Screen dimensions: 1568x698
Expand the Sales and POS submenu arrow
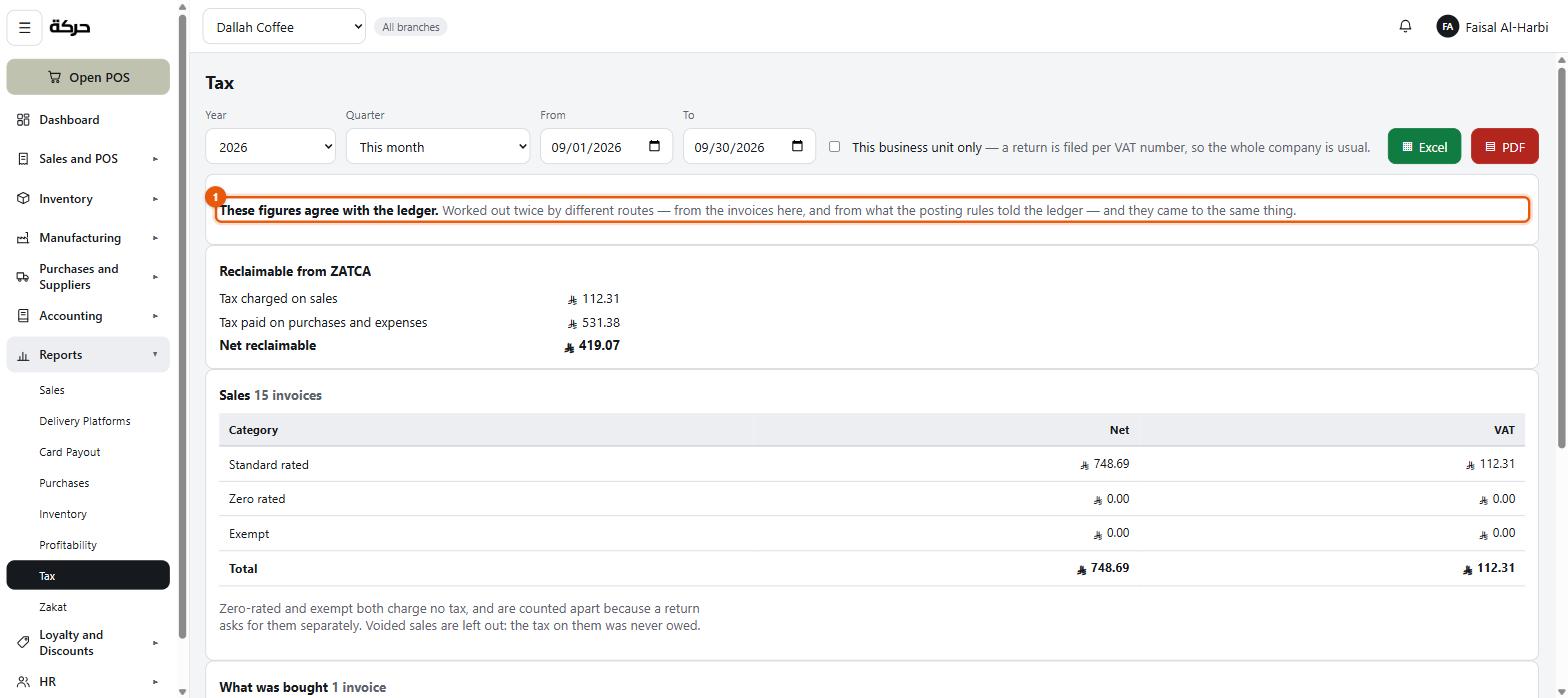pos(155,159)
